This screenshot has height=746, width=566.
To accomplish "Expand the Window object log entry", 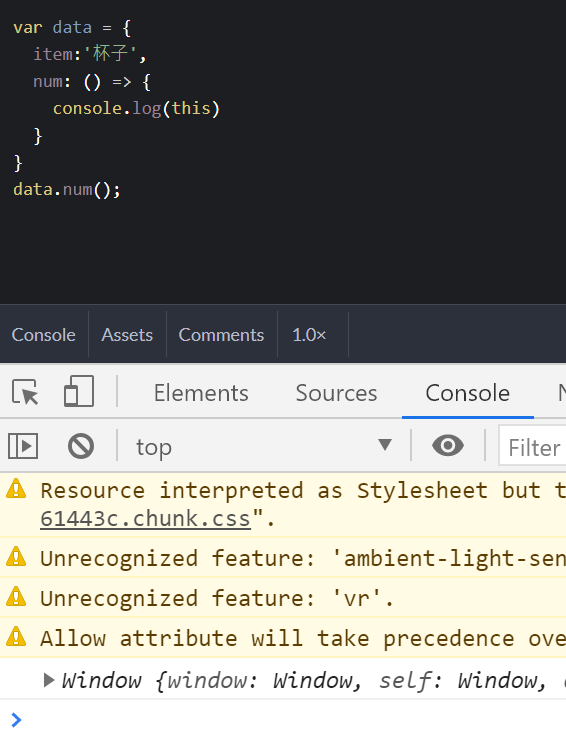I will click(x=49, y=680).
